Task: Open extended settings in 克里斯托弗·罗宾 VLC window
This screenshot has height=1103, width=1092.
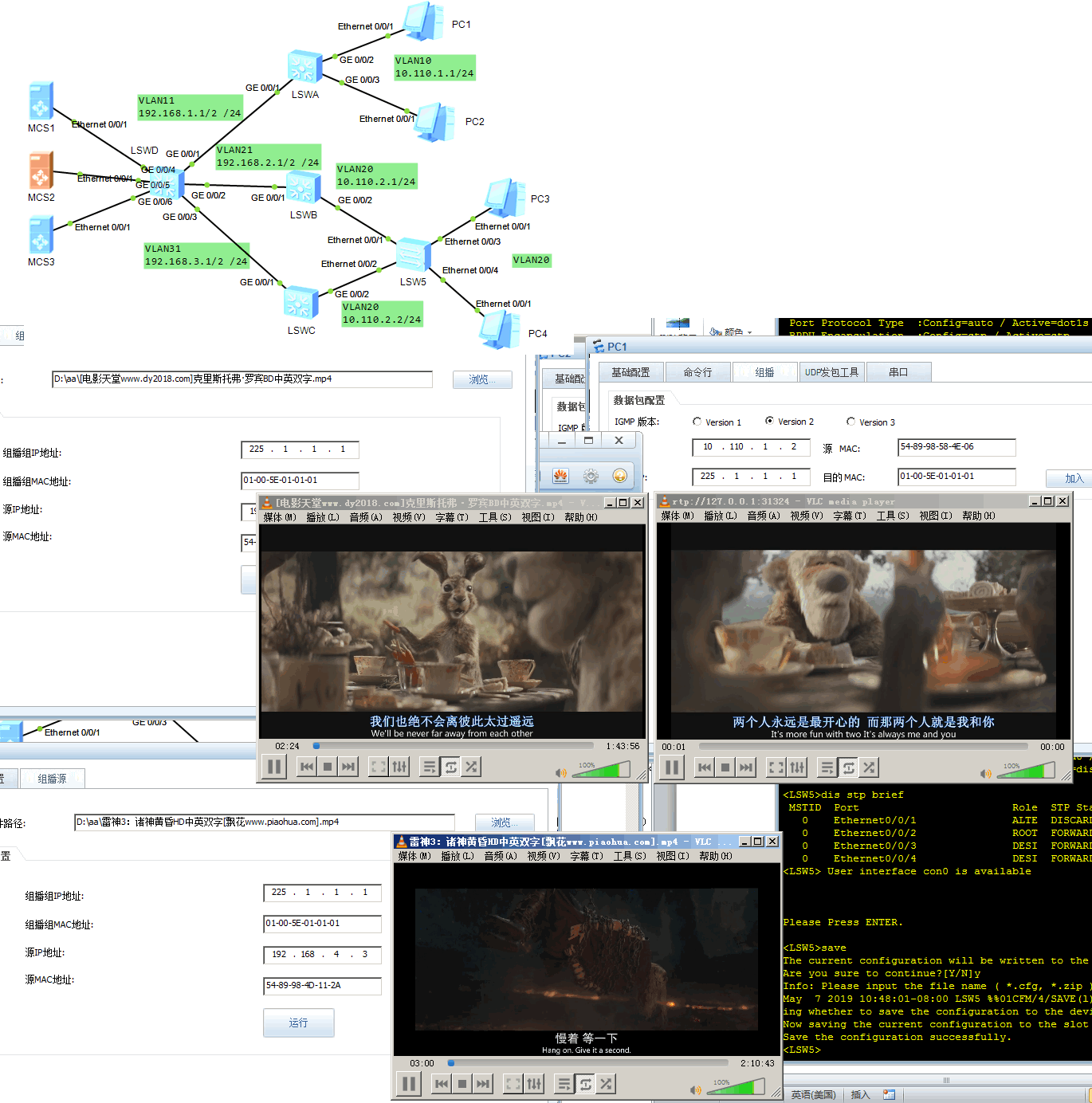Action: coord(399,767)
